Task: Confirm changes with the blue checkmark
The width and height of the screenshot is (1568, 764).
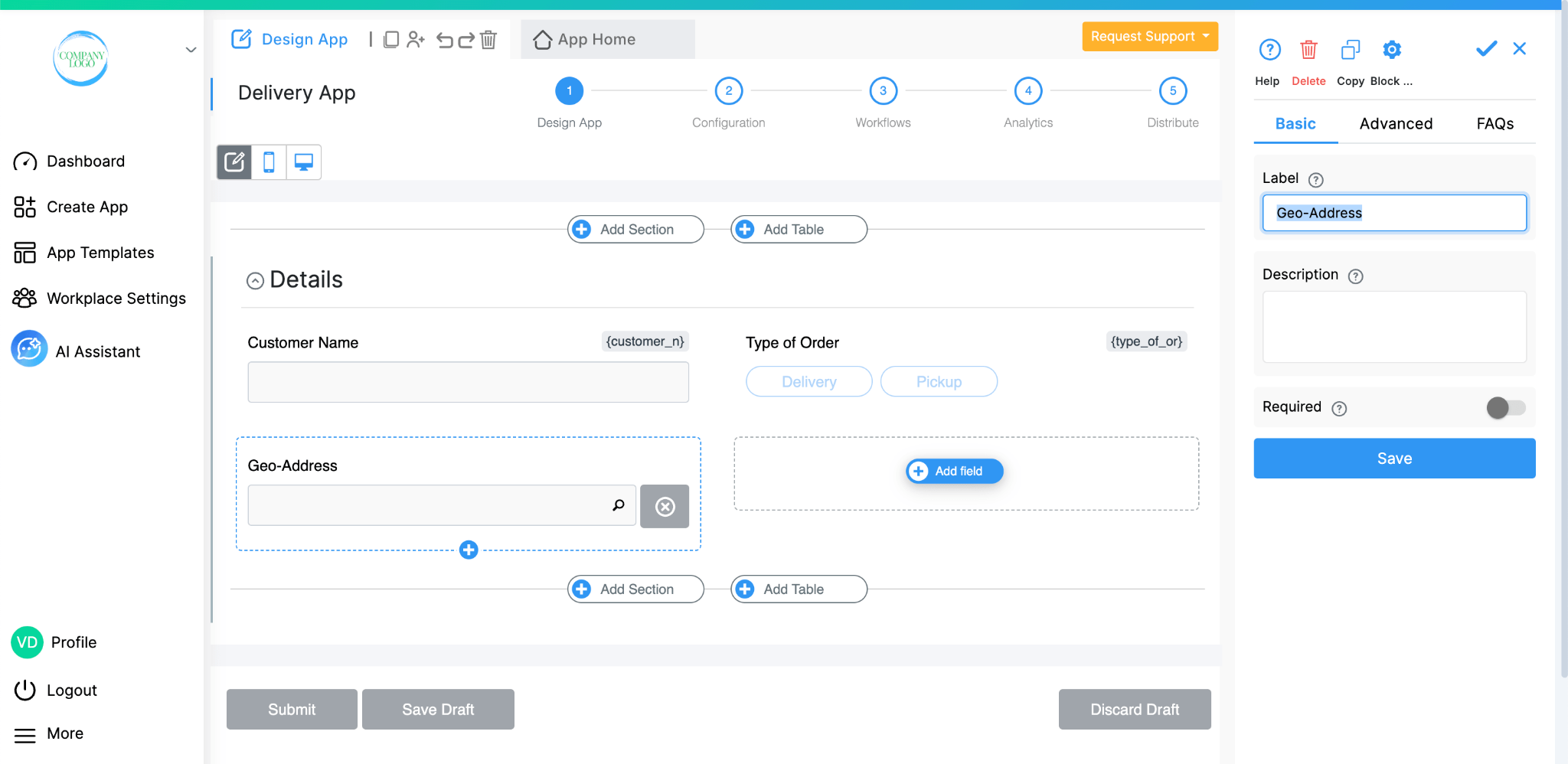Action: (1486, 49)
